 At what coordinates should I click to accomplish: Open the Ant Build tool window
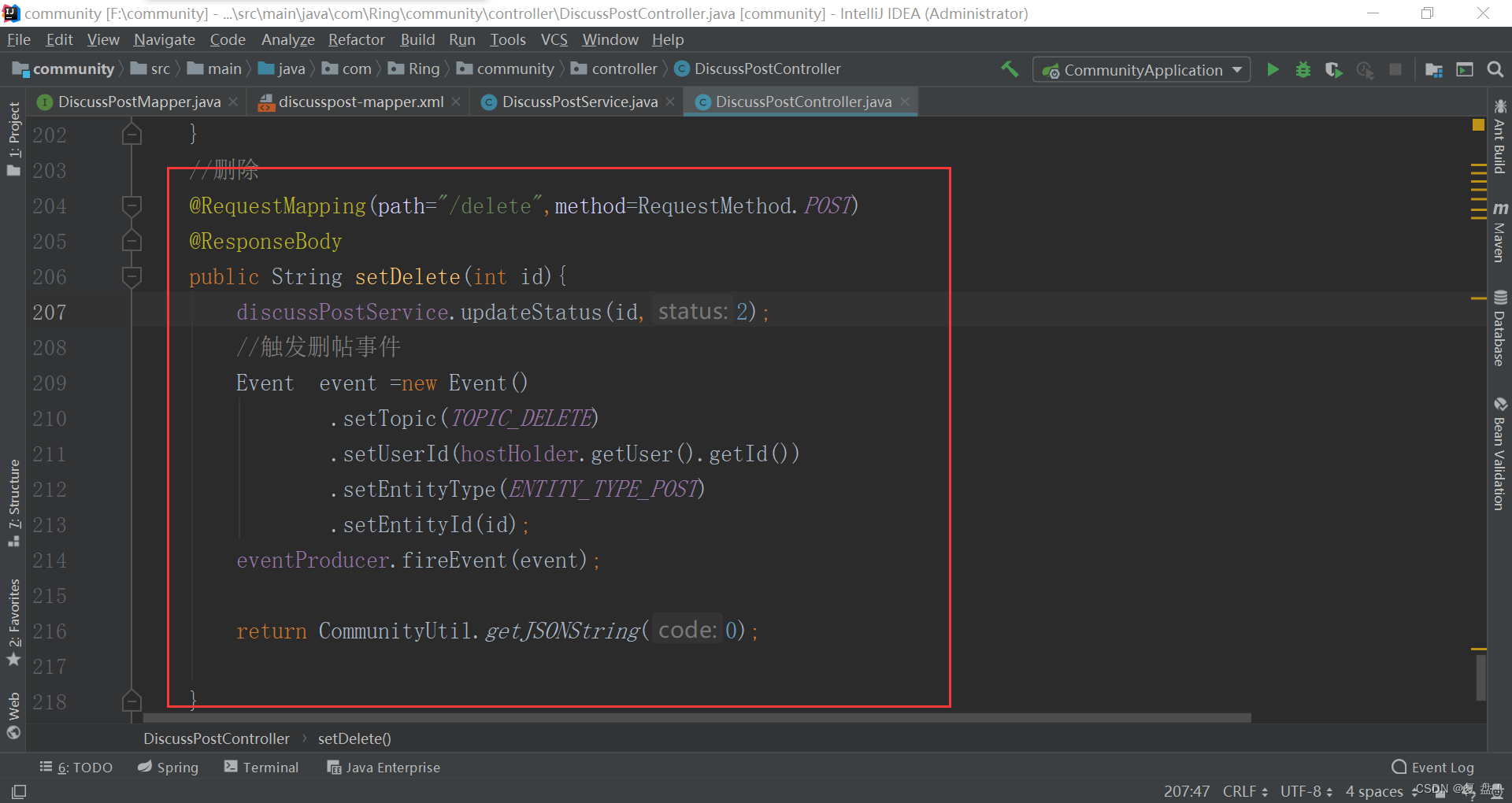[x=1499, y=136]
